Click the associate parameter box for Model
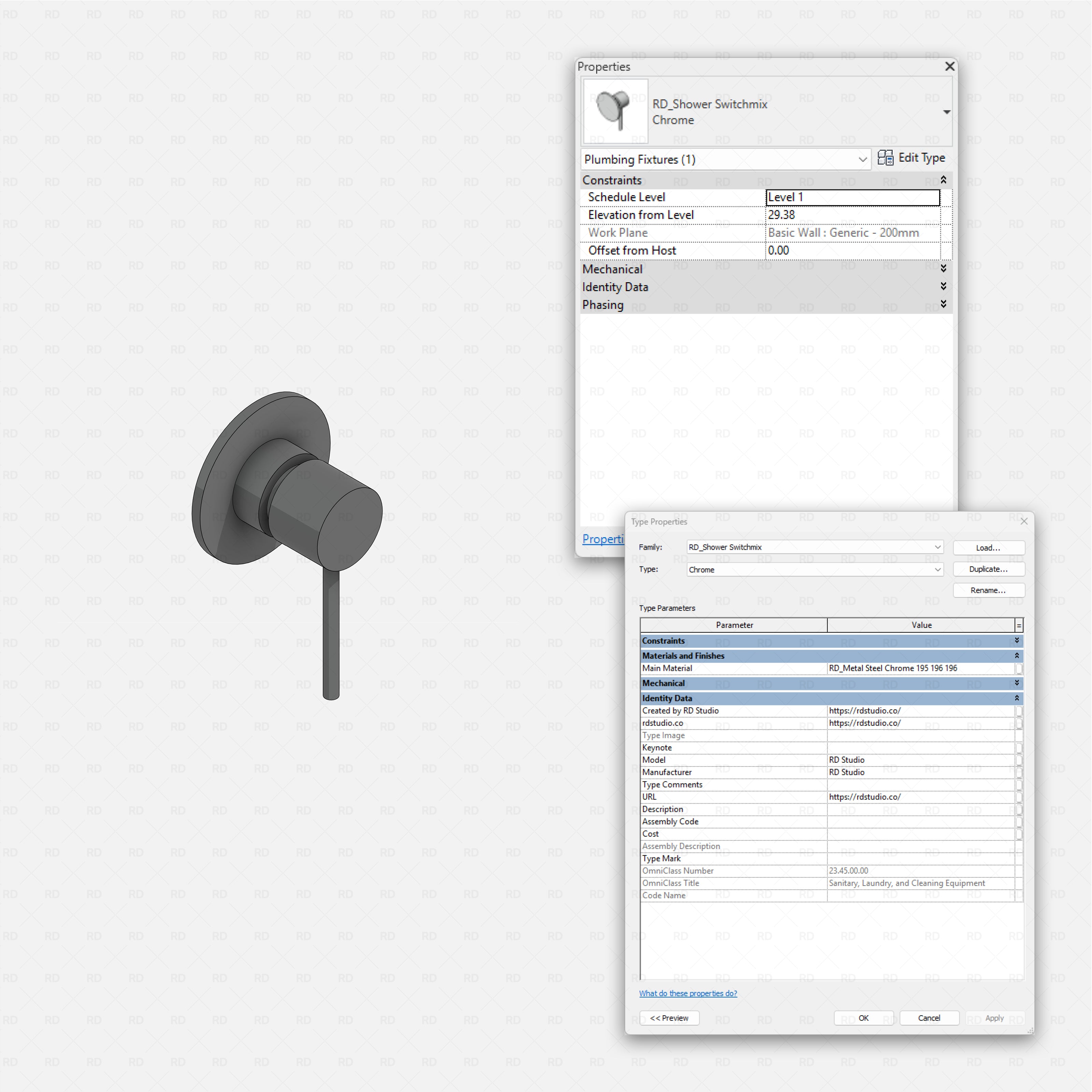 1019,760
